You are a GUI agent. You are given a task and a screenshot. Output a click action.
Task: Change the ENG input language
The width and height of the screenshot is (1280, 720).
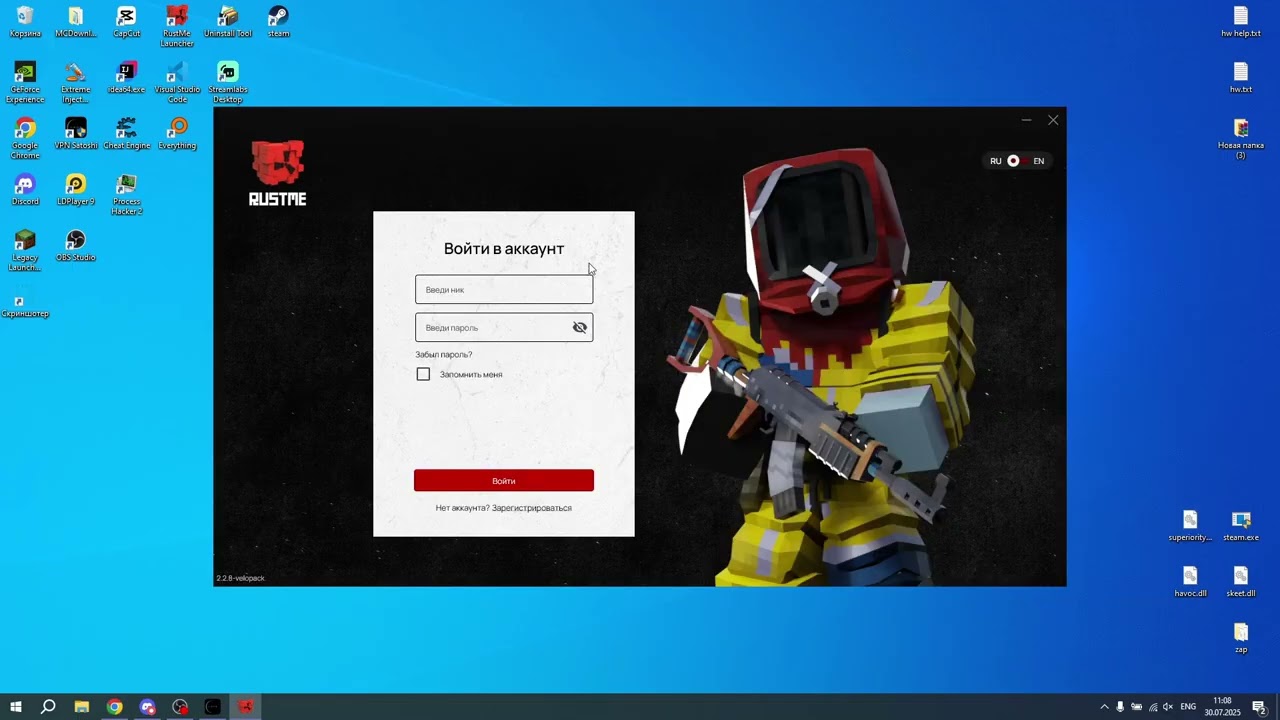pos(1188,707)
